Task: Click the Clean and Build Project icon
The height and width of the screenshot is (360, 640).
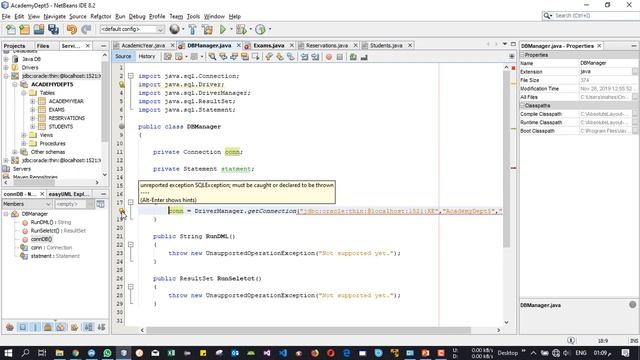Action: (x=207, y=29)
